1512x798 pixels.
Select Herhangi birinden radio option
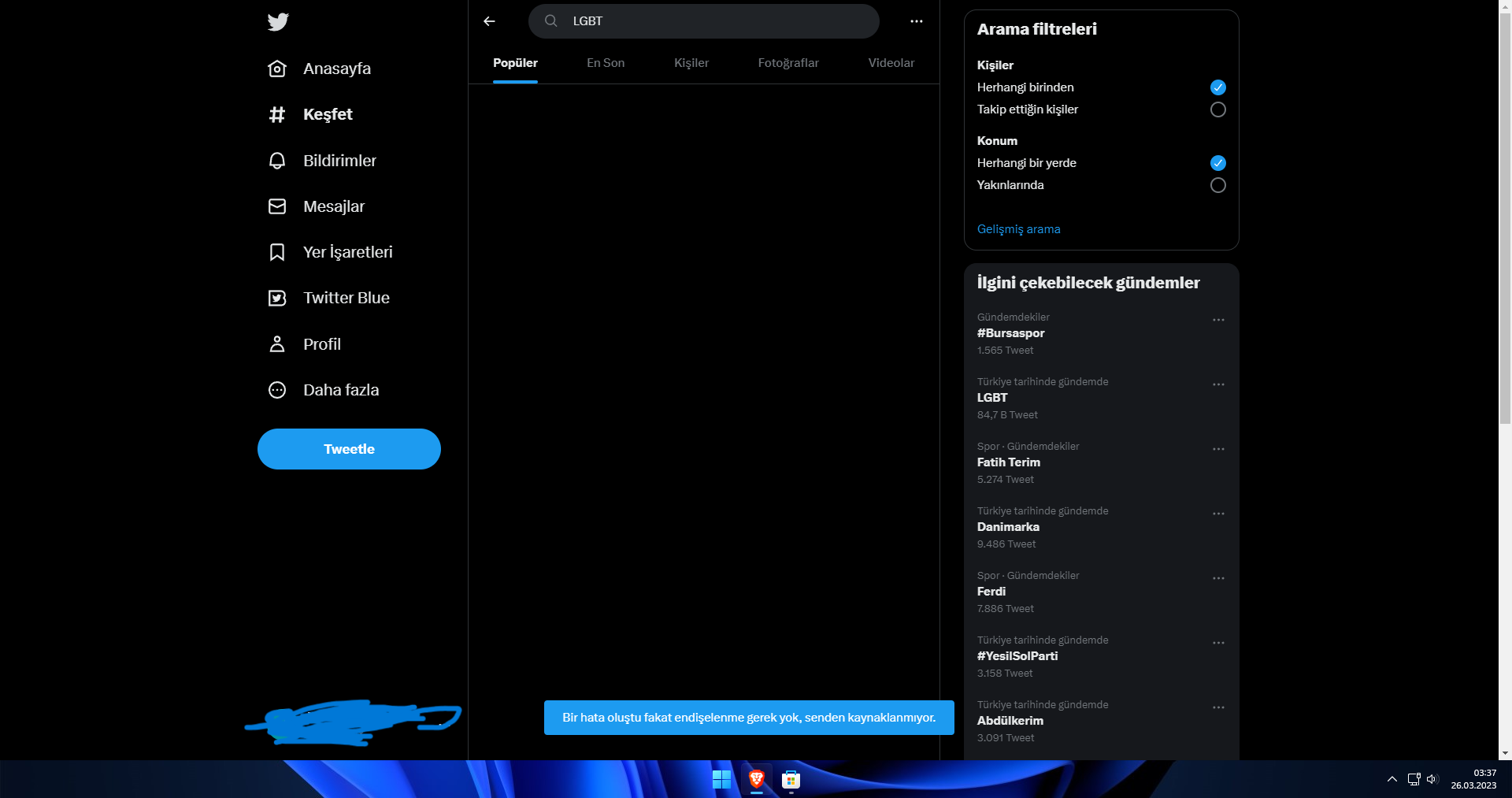coord(1218,87)
